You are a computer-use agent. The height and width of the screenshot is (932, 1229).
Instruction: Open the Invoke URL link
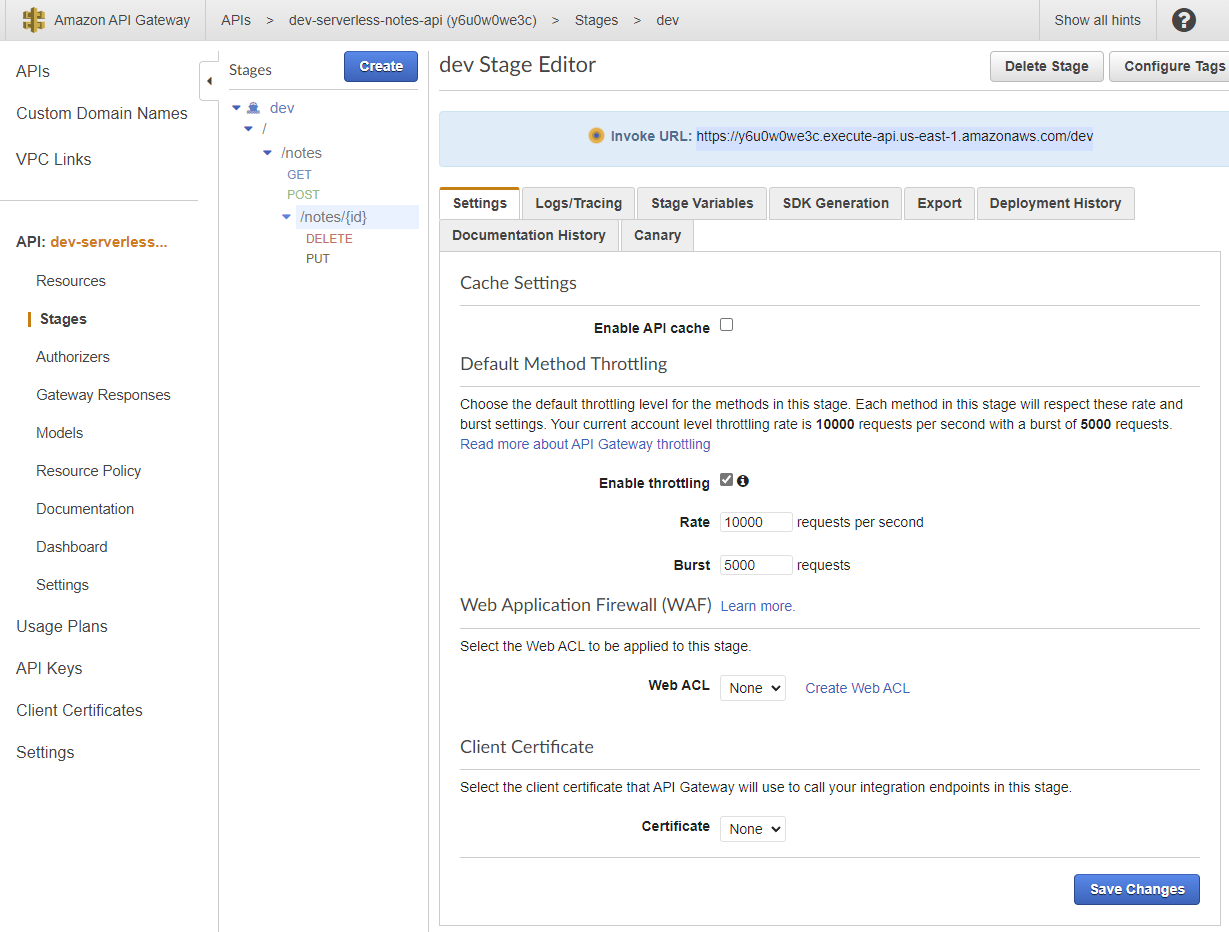tap(895, 136)
